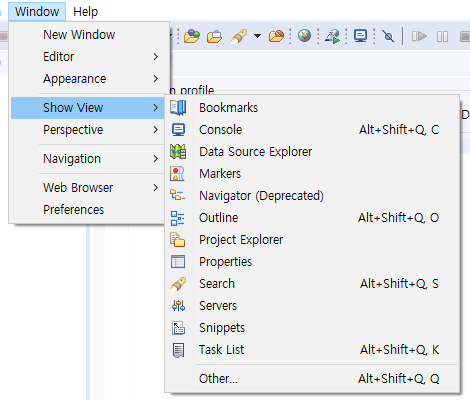Click the Data Source Explorer icon
Screen dimensions: 470x400
(178, 152)
